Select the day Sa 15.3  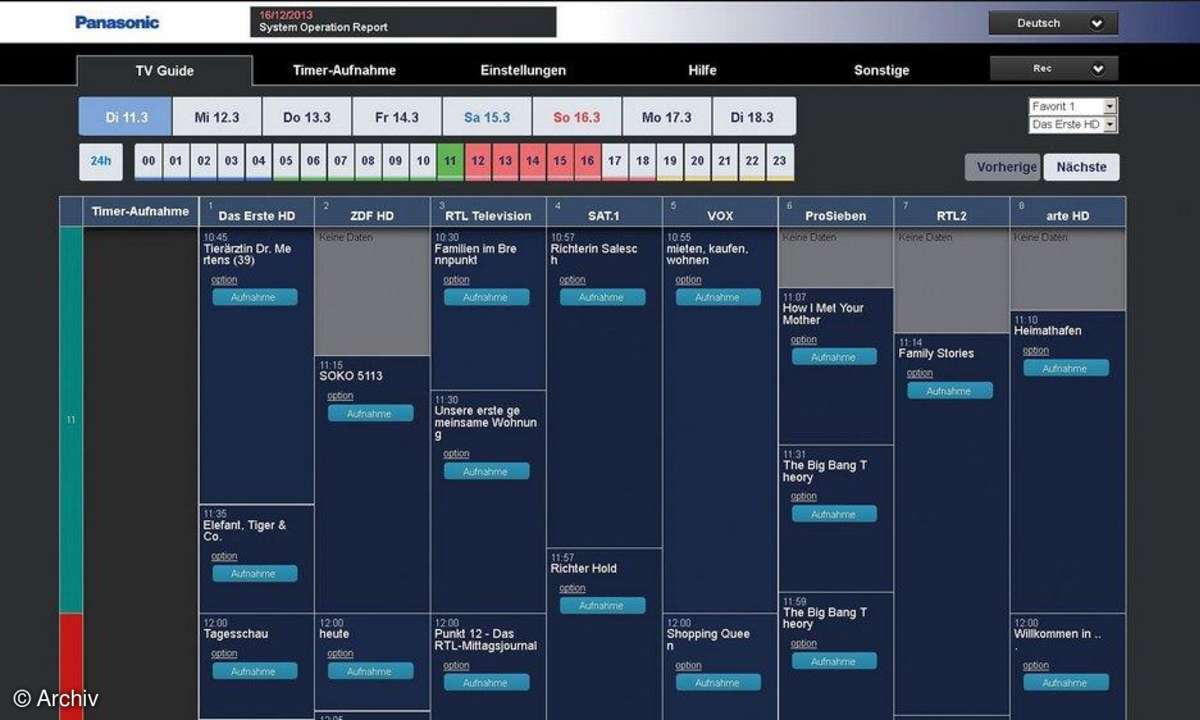[x=487, y=117]
